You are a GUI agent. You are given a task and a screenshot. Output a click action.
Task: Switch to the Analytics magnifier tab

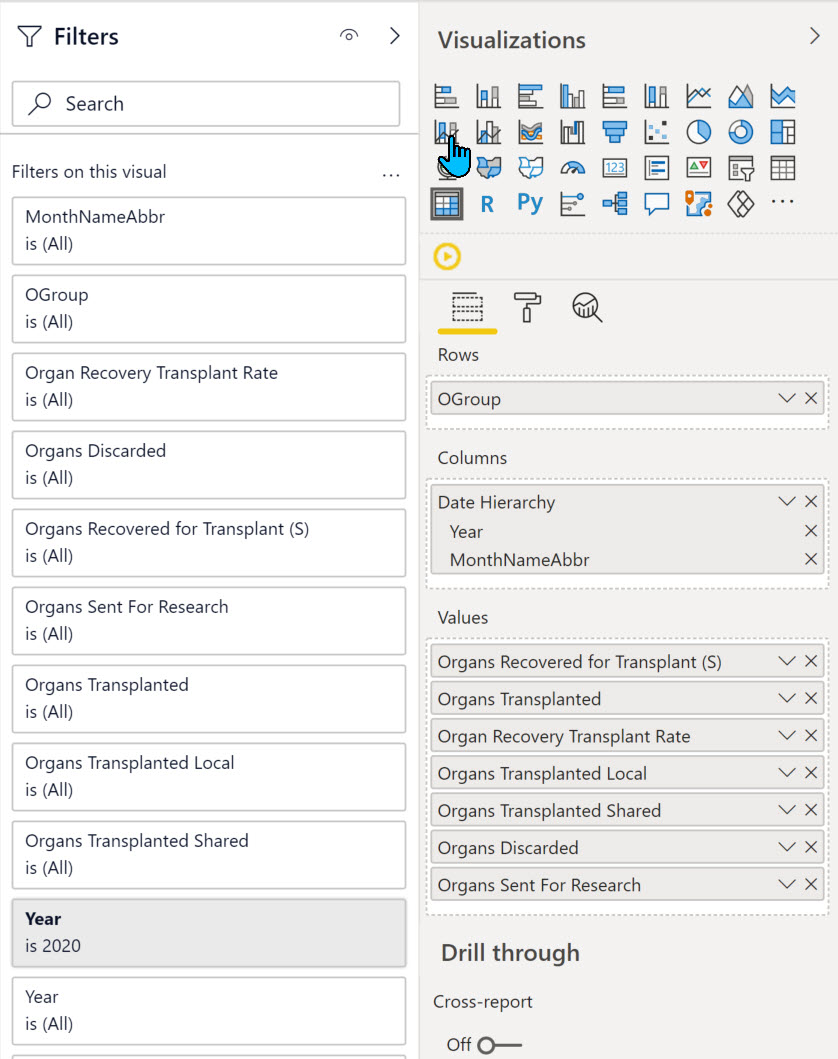point(587,307)
